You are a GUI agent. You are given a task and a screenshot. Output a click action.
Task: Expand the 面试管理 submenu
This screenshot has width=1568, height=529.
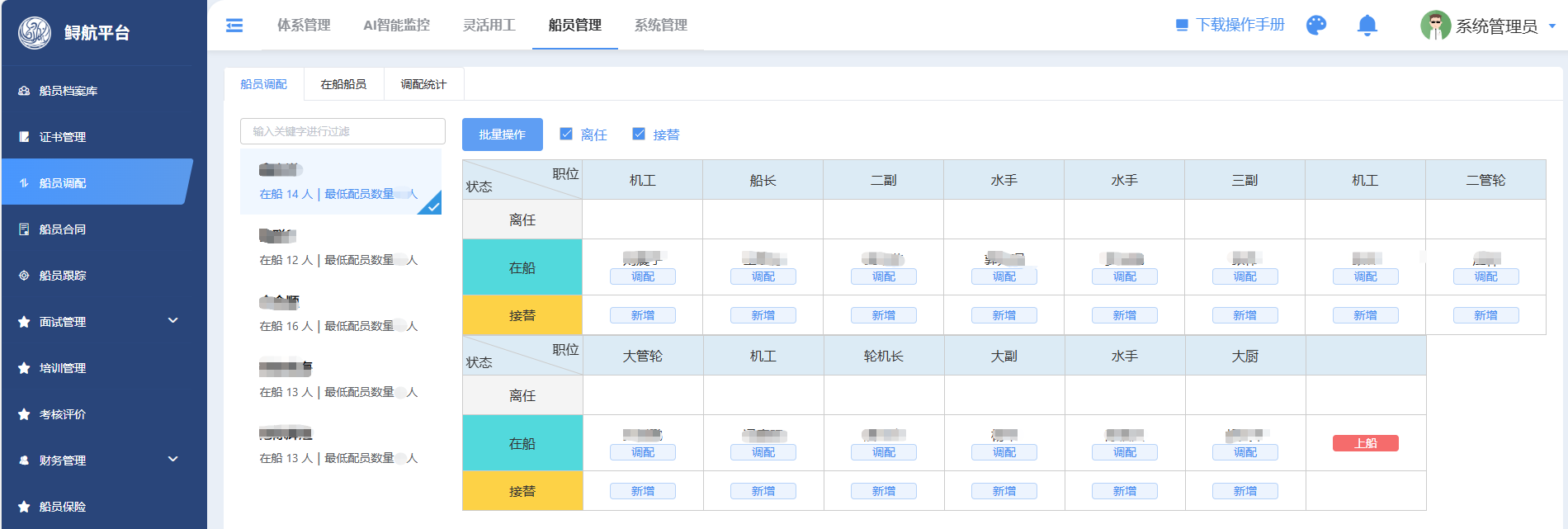(172, 321)
